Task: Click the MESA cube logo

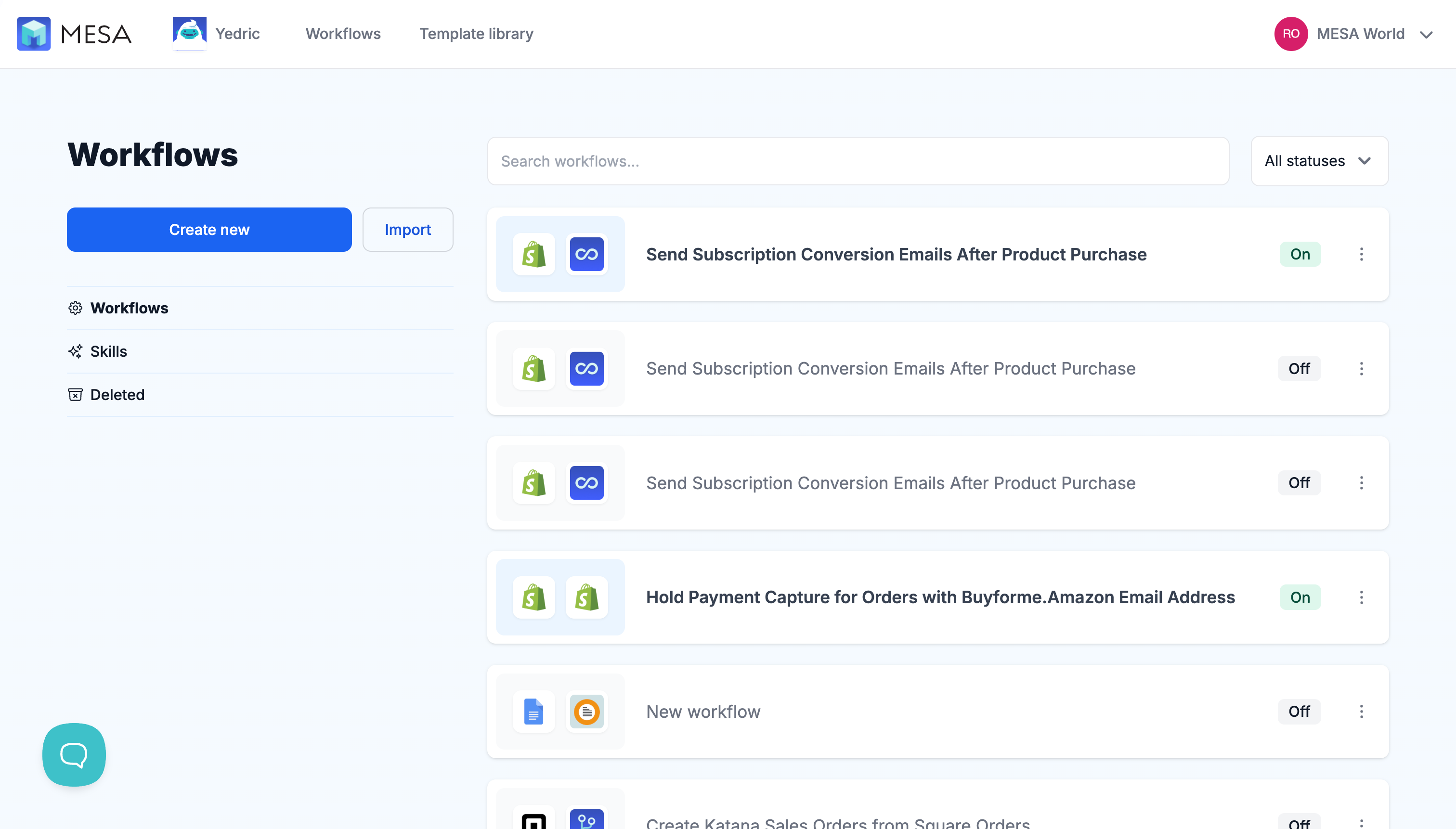Action: coord(34,34)
